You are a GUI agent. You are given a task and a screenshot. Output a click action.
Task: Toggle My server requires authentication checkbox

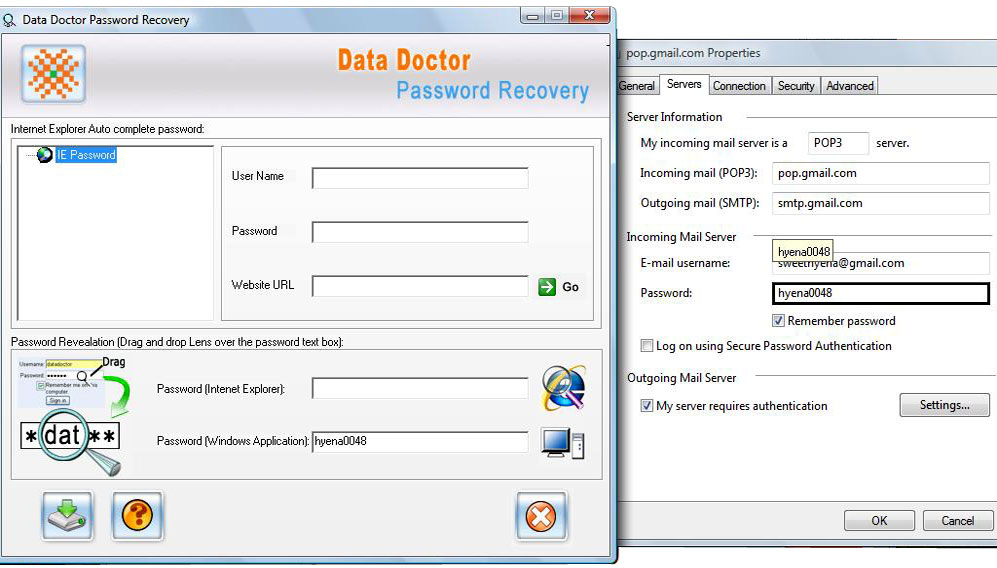pos(647,406)
